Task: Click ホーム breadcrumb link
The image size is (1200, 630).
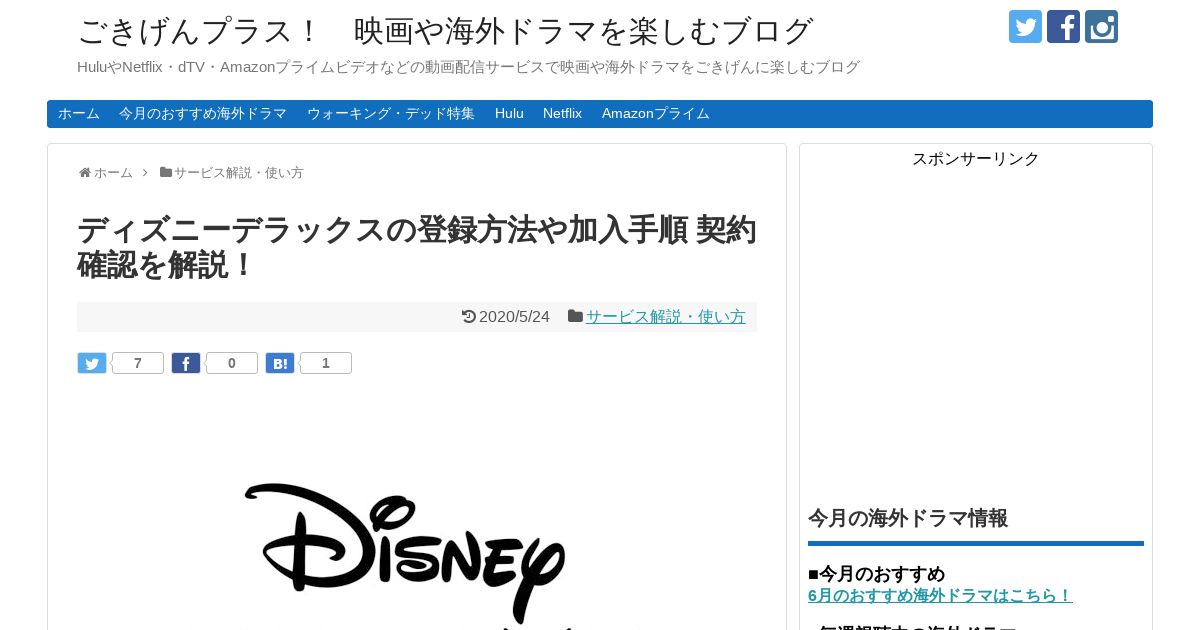Action: coord(113,172)
